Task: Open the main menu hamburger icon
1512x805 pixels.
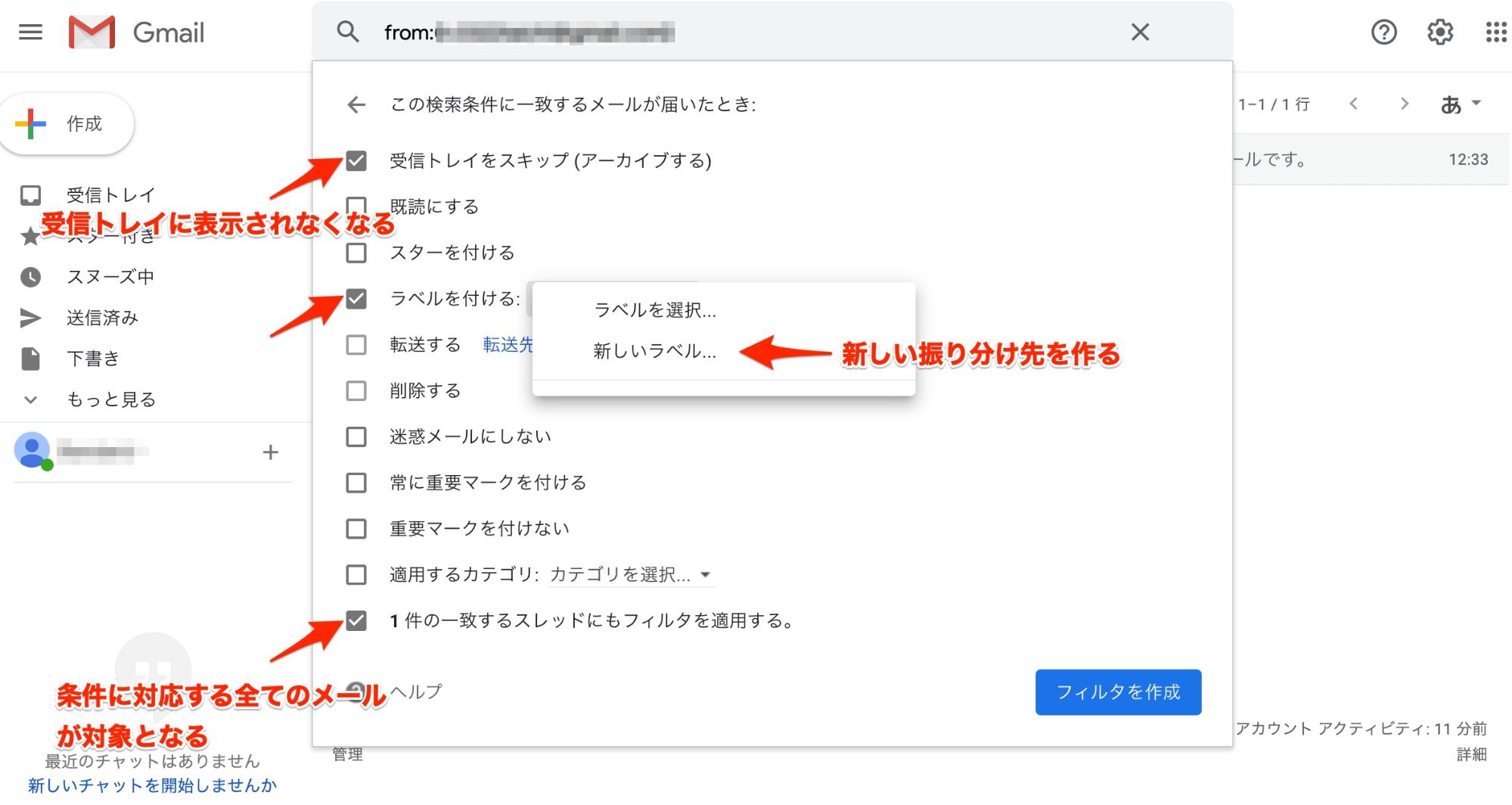Action: click(x=30, y=33)
